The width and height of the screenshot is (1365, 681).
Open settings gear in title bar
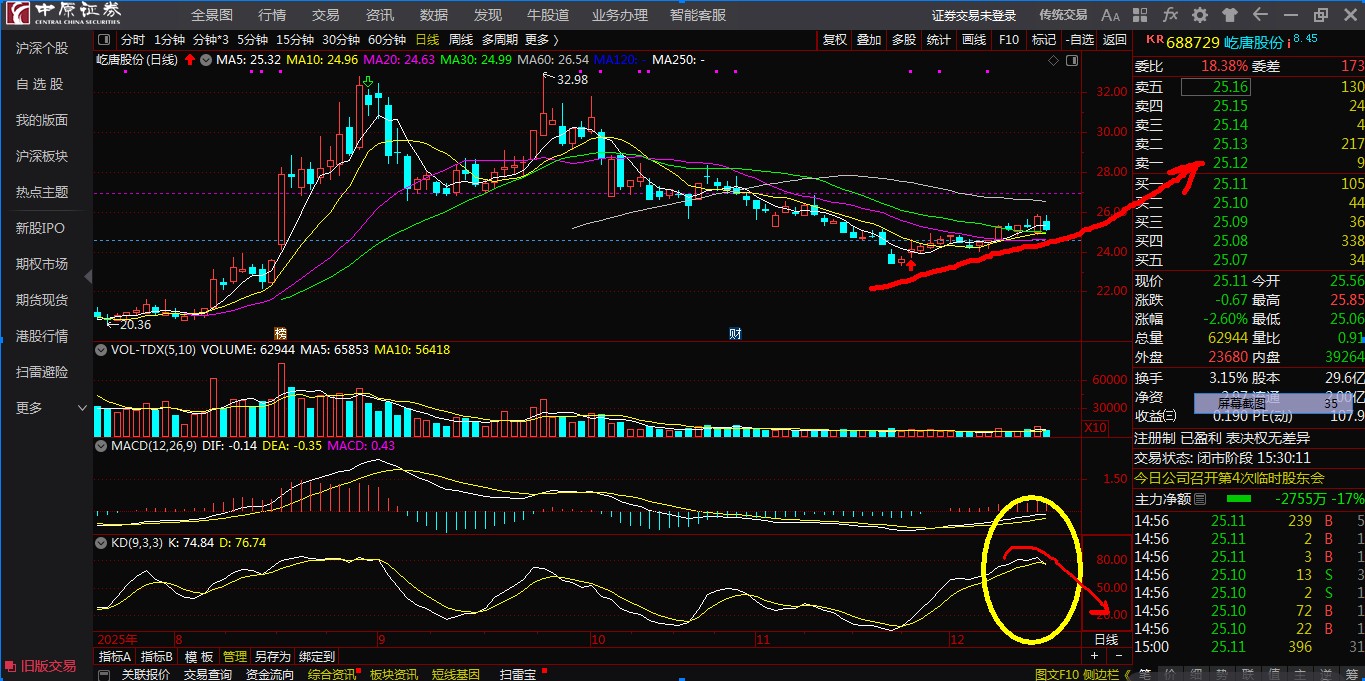coord(1200,15)
